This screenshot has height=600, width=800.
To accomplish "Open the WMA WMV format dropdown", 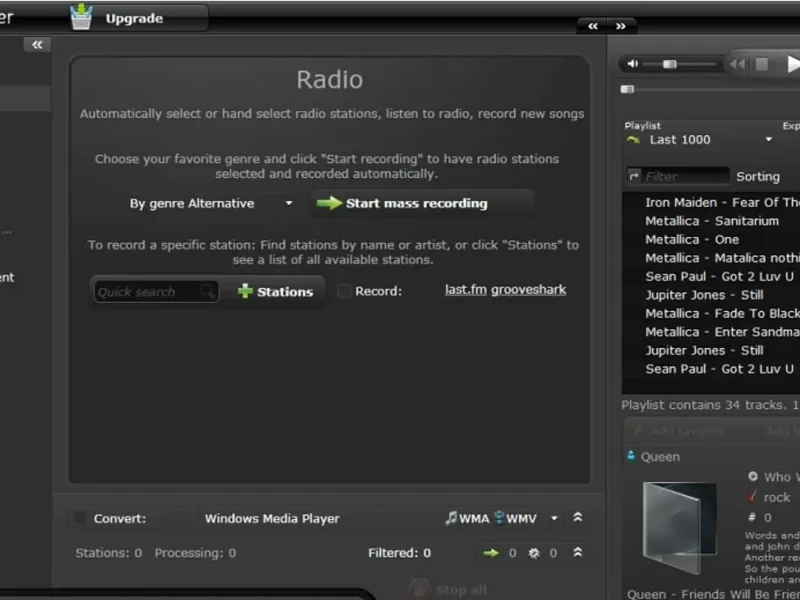I will pyautogui.click(x=554, y=518).
